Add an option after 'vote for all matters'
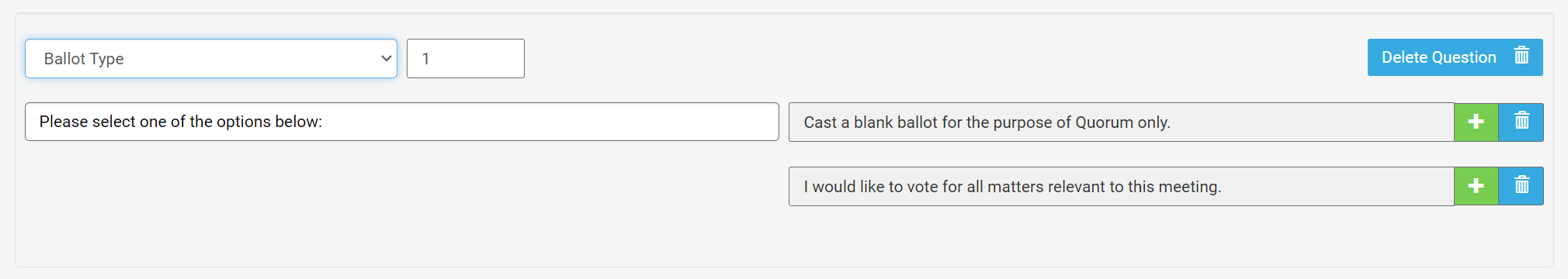 click(x=1476, y=186)
